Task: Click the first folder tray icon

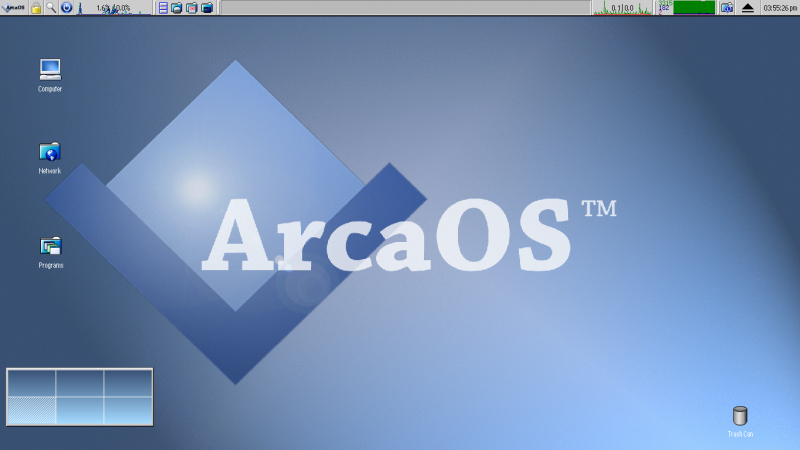Action: (177, 8)
